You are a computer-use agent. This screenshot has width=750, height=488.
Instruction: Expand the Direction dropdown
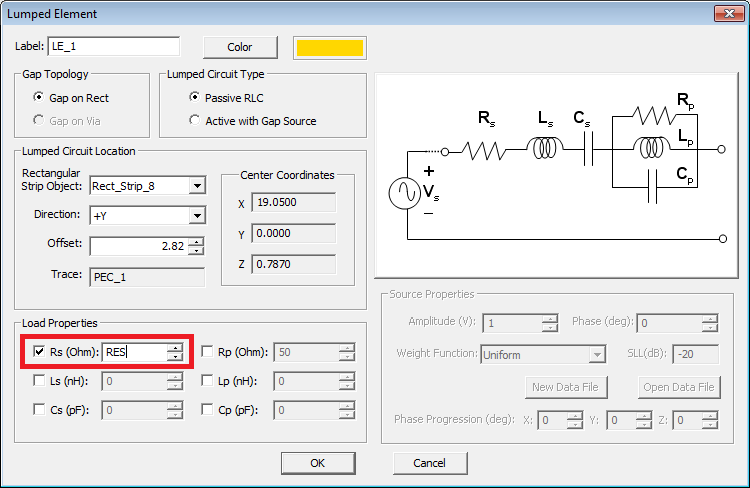[x=196, y=215]
